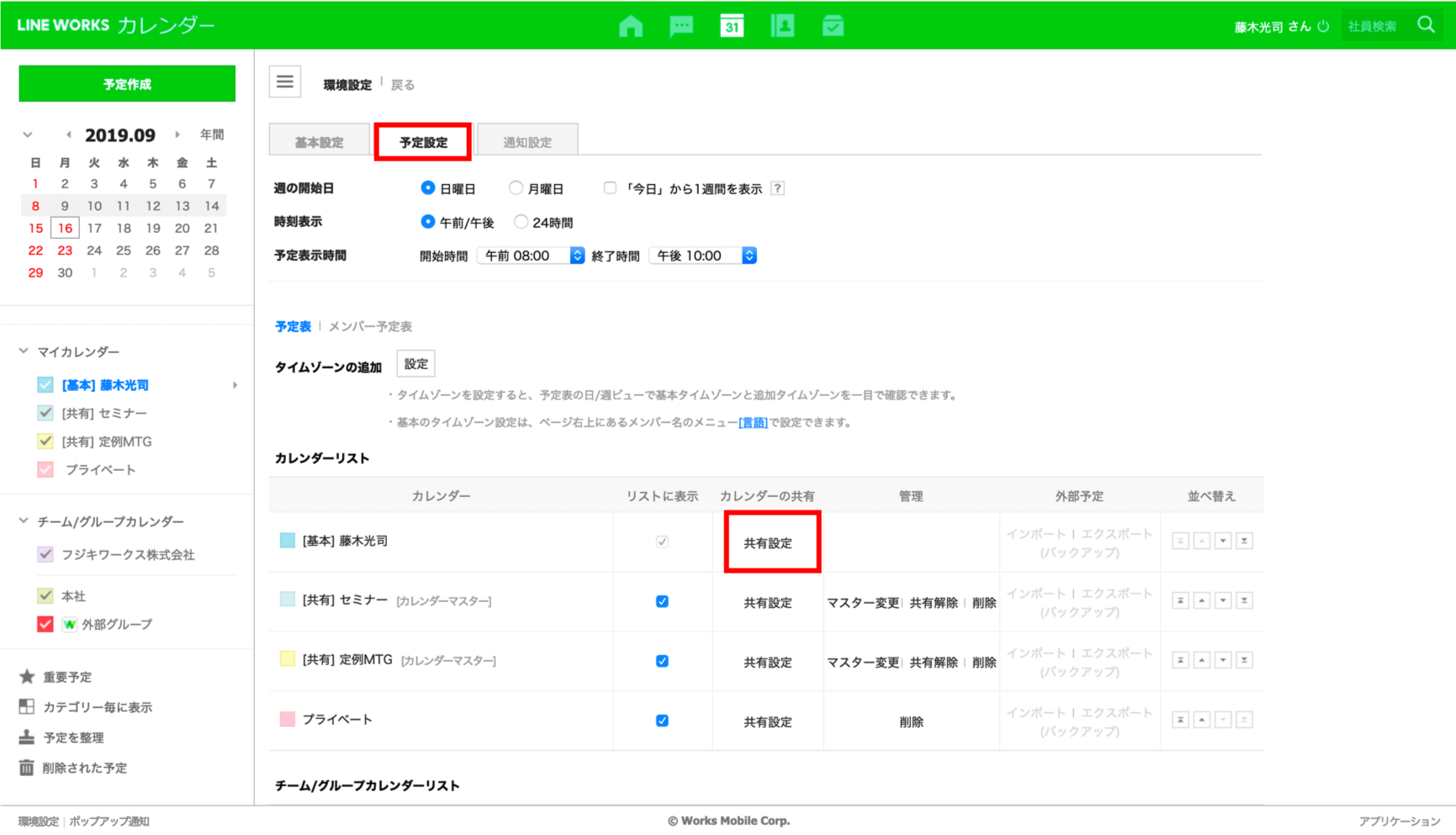Click the yellow 定例MTG color swatch
1456x835 pixels.
click(287, 659)
